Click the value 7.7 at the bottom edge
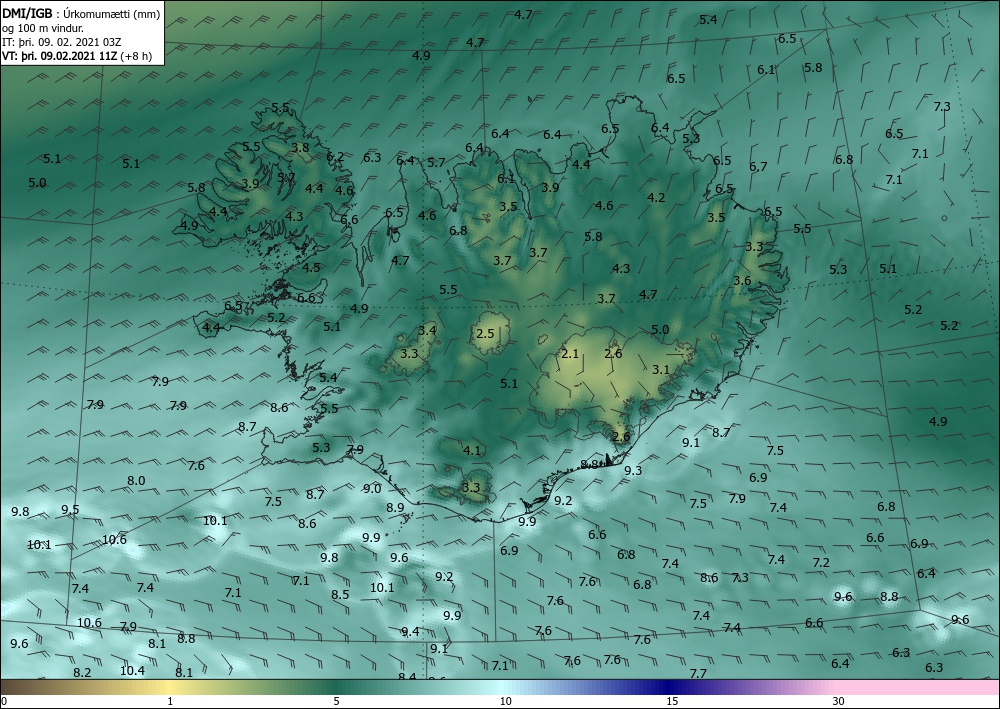Image resolution: width=1000 pixels, height=709 pixels. pos(698,673)
